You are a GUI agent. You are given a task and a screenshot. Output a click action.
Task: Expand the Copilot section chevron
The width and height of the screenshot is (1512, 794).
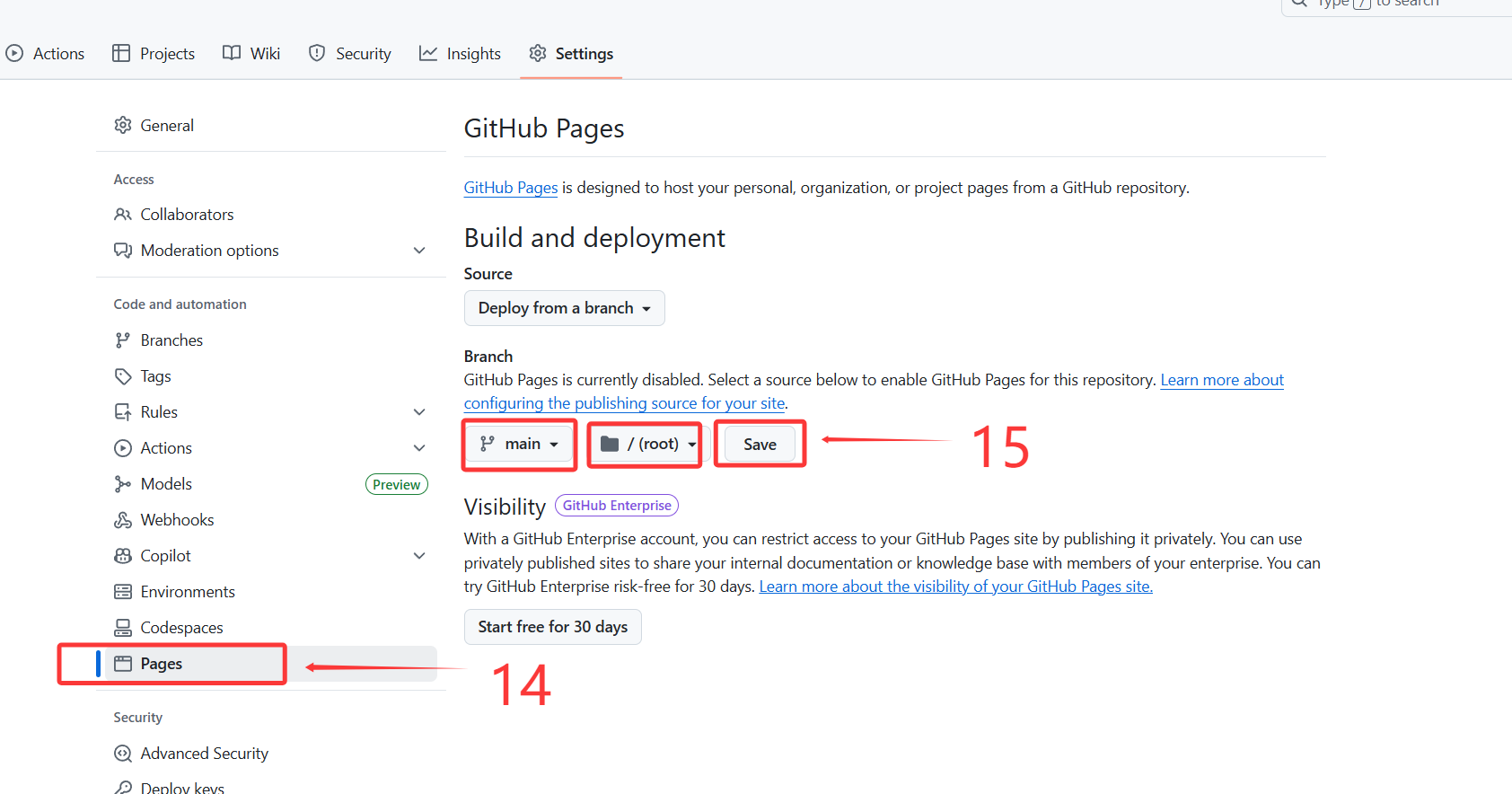pyautogui.click(x=419, y=556)
